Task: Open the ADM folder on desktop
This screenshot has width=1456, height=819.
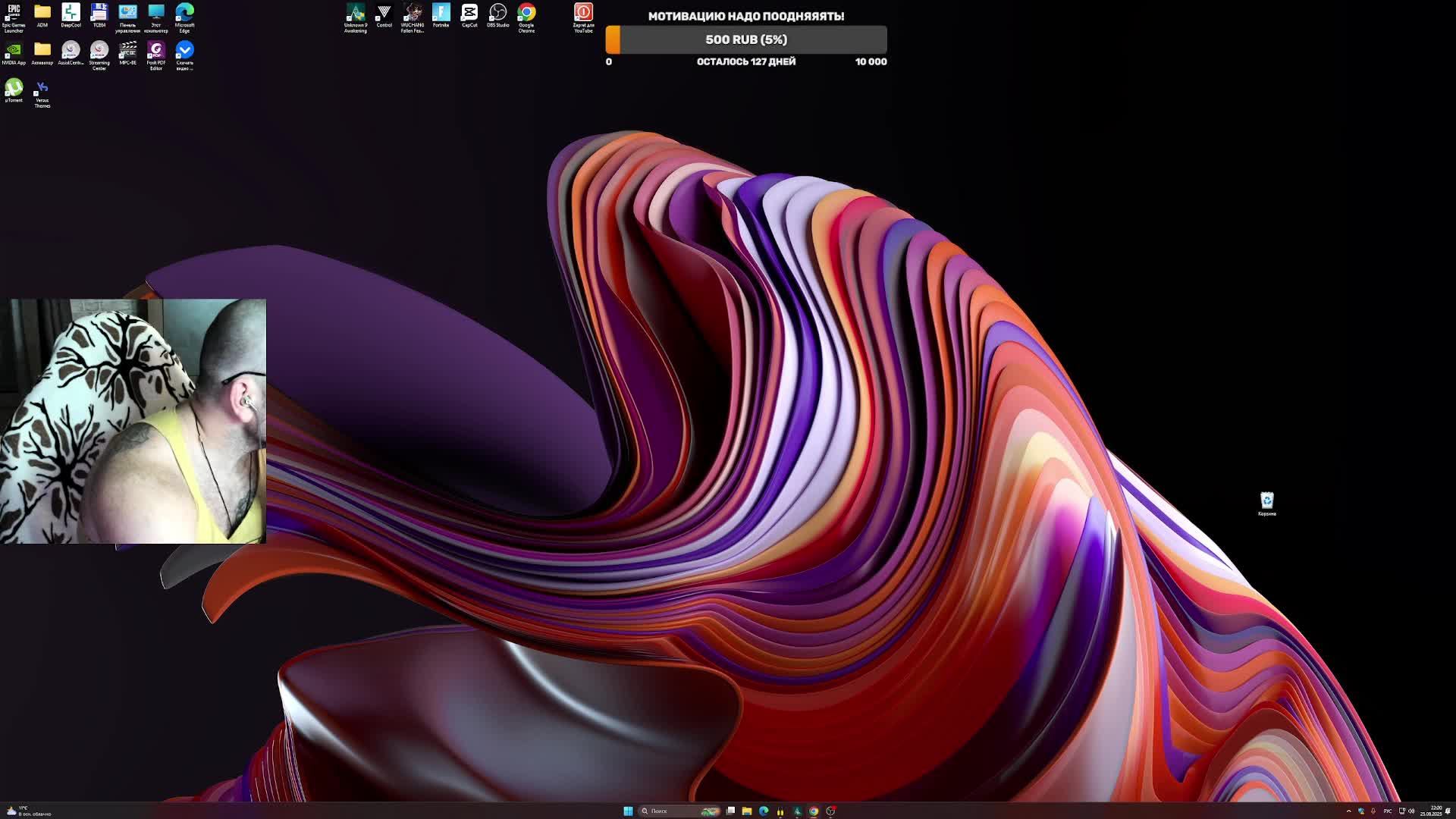Action: 42,13
